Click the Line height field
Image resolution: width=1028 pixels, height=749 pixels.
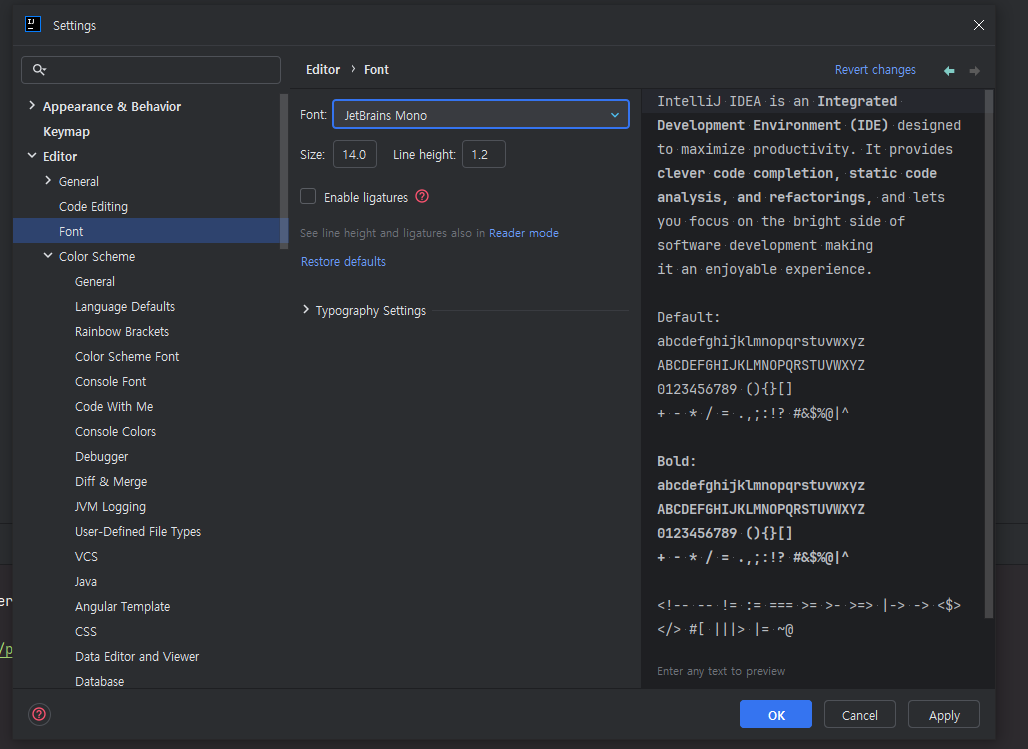(484, 154)
